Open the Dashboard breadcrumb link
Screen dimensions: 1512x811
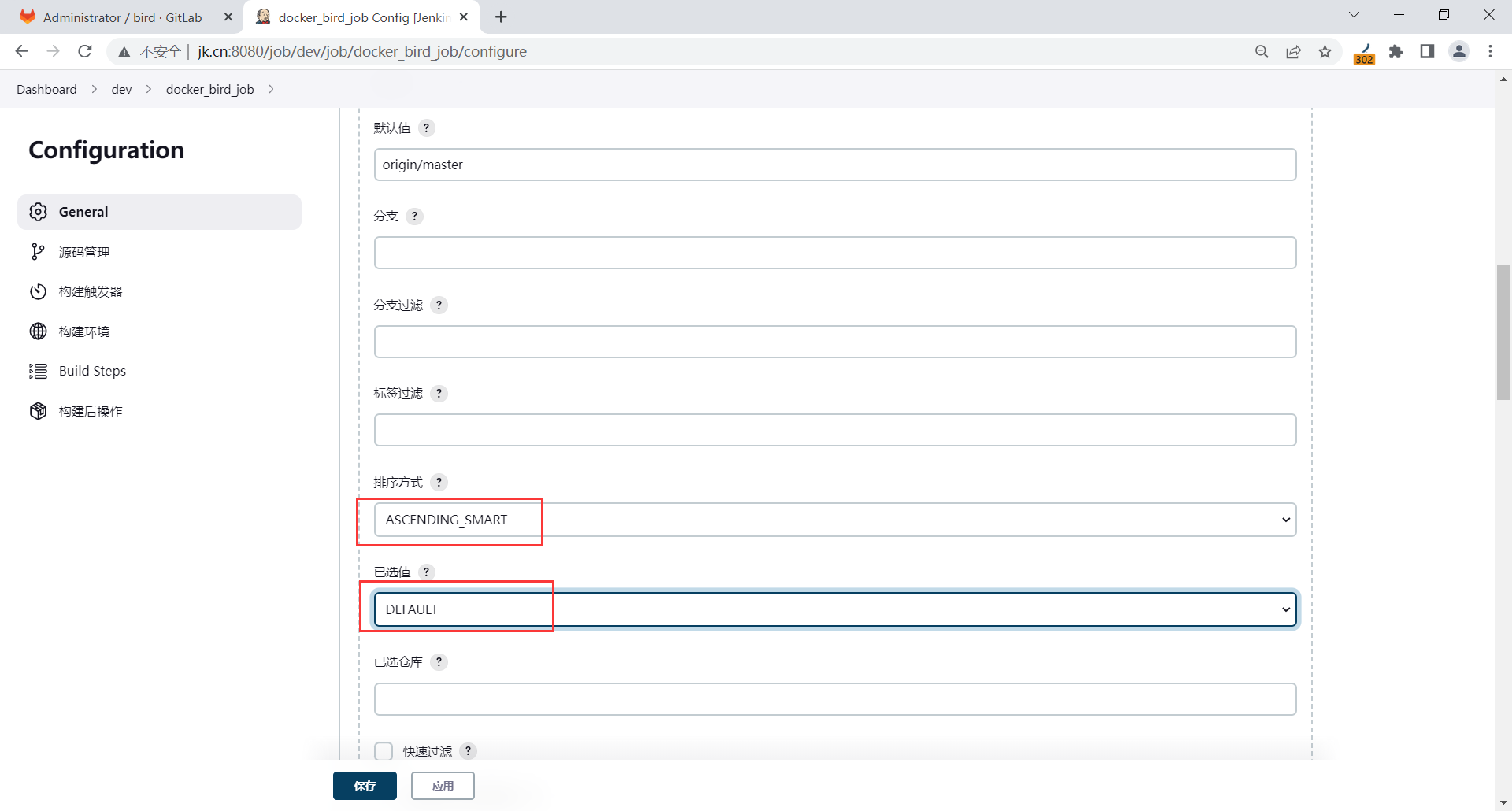click(46, 89)
